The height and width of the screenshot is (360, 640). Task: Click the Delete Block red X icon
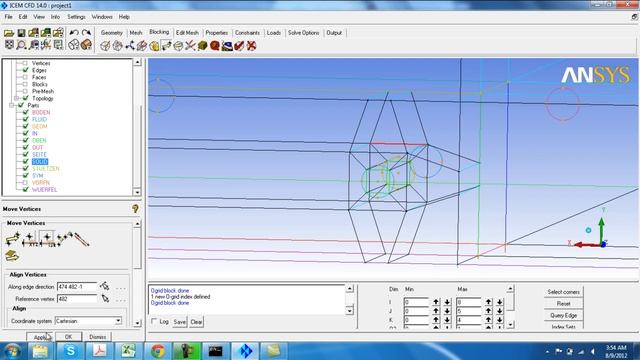(251, 46)
